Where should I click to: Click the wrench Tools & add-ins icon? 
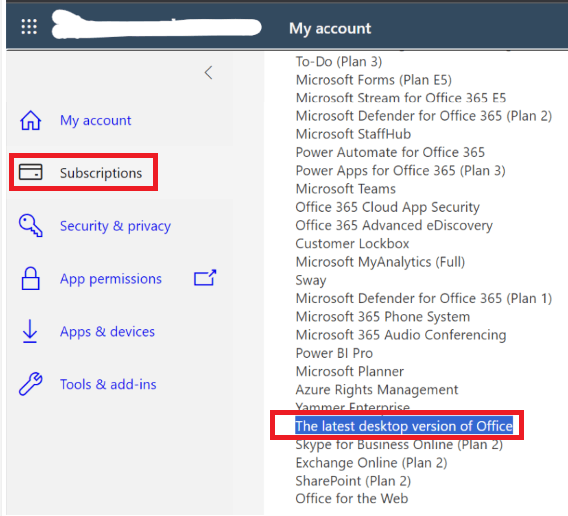[x=30, y=384]
